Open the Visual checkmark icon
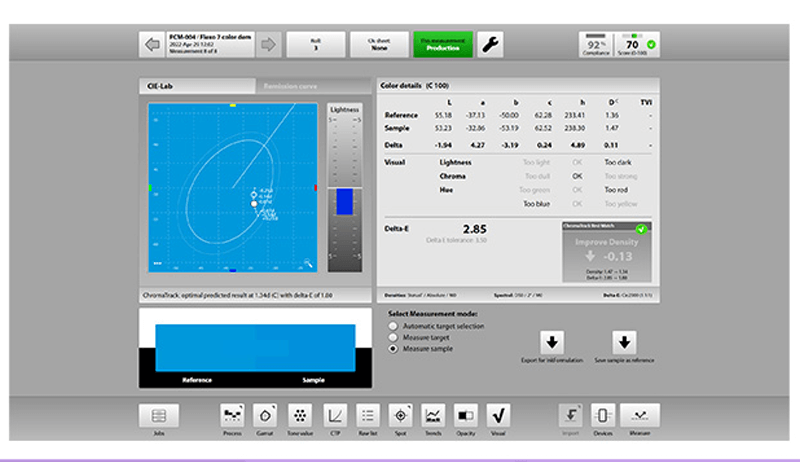 tap(498, 416)
